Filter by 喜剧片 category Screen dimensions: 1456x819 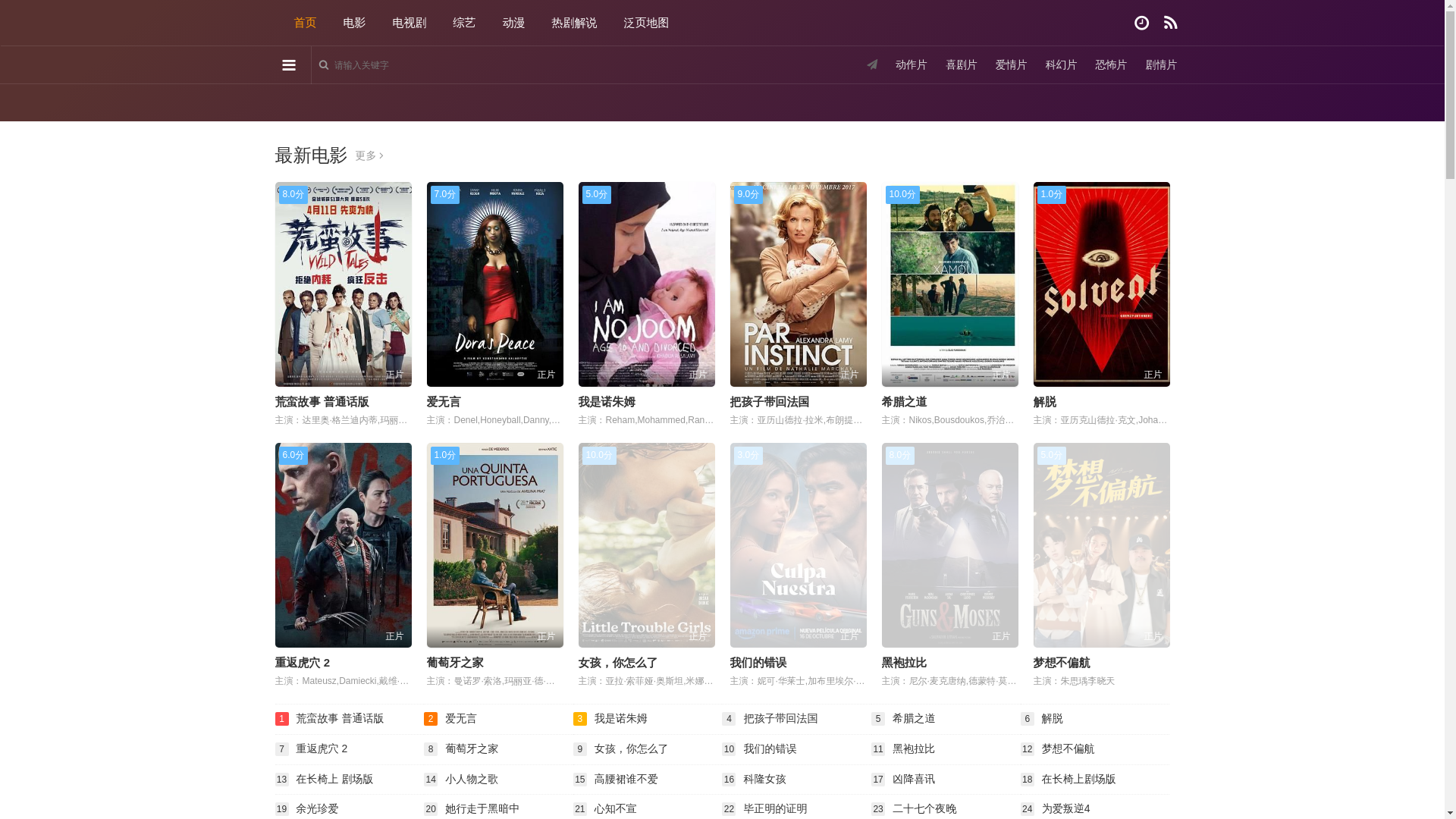point(962,65)
